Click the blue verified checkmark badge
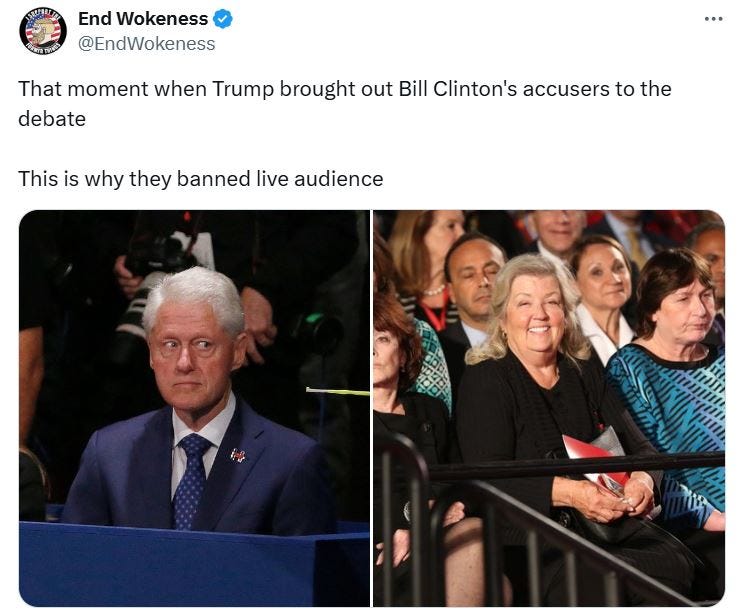738x616 pixels. (223, 19)
